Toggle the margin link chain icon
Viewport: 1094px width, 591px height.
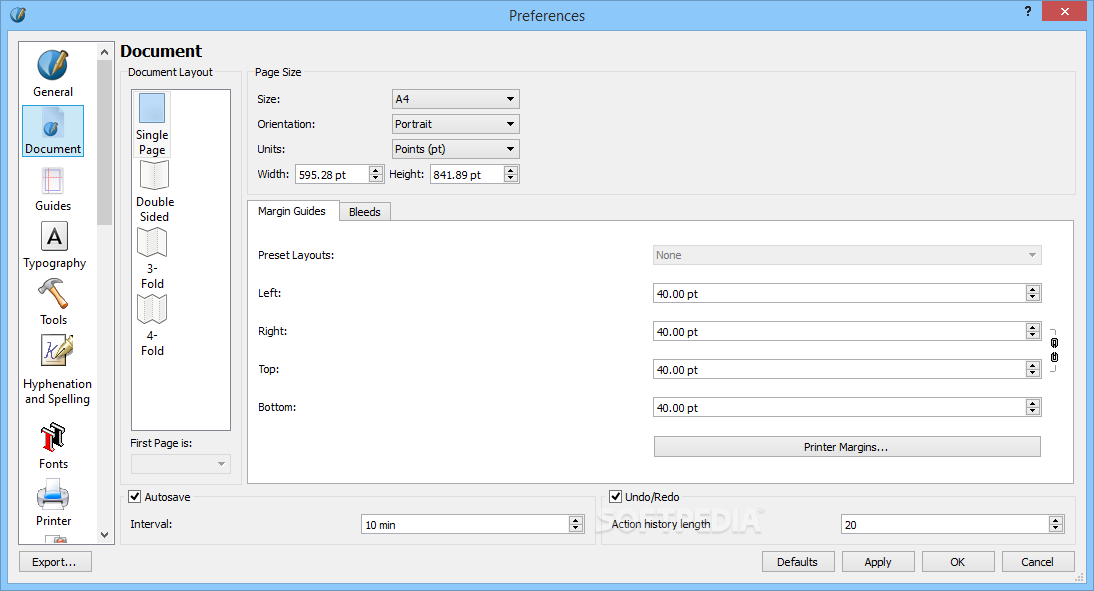point(1054,350)
